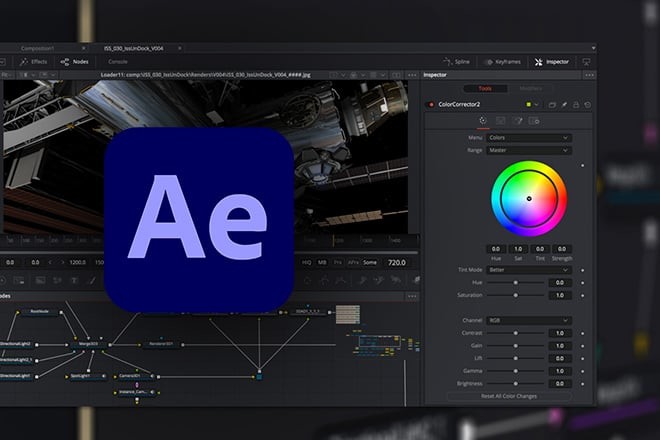Expand the Range dropdown set to Master
The height and width of the screenshot is (440, 660).
coord(529,150)
